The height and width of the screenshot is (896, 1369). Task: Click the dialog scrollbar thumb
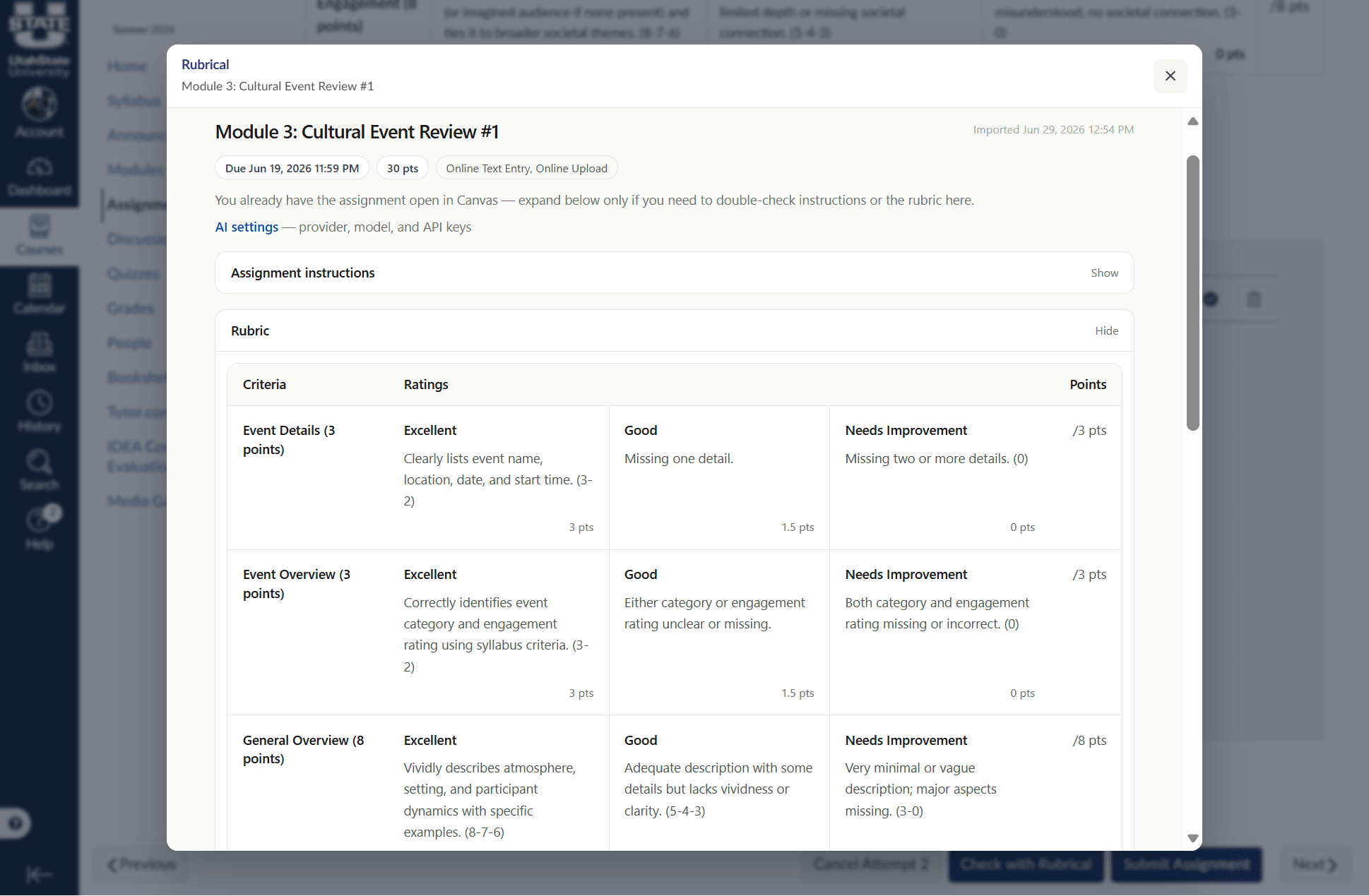(x=1192, y=292)
